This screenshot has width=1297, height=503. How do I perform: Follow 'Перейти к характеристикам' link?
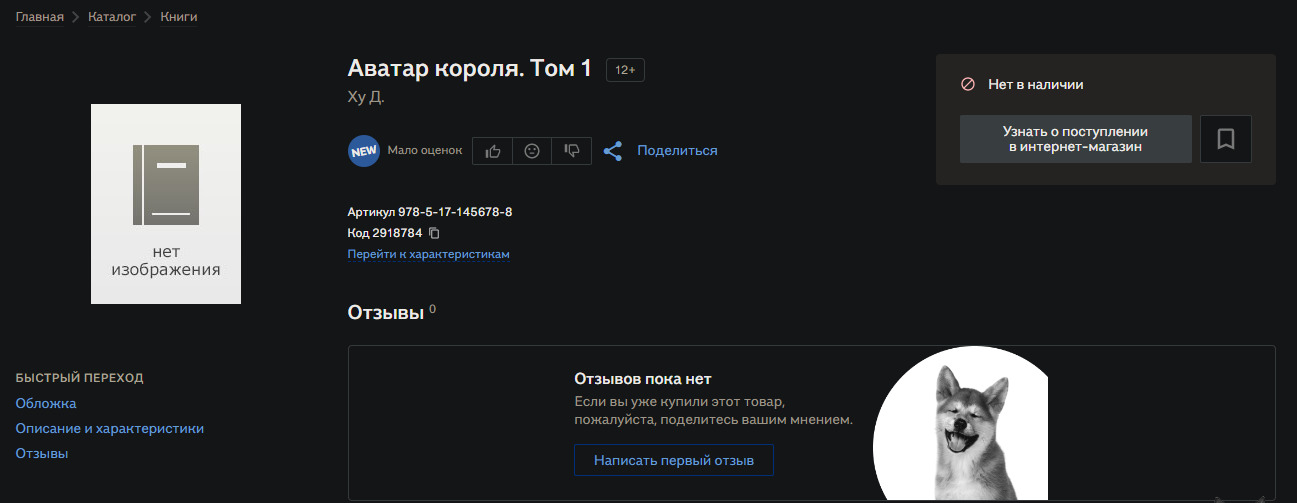click(428, 255)
